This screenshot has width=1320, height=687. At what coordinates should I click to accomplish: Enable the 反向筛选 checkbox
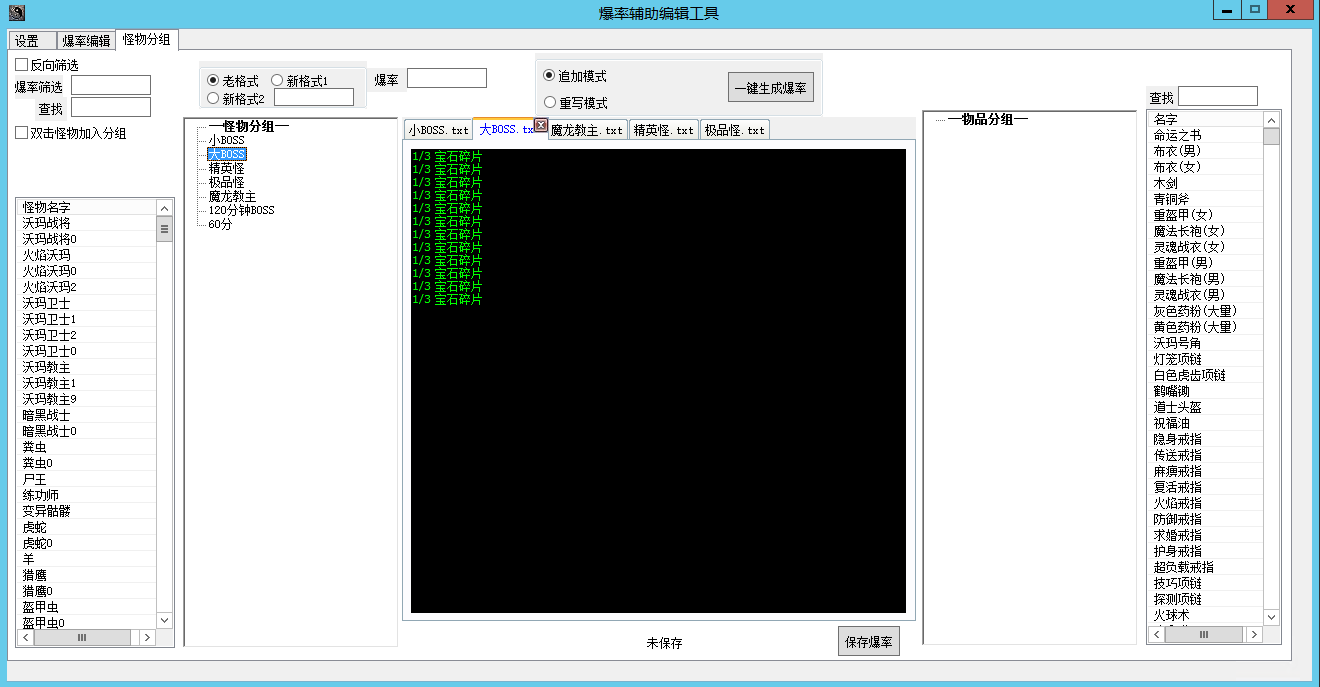(x=22, y=65)
